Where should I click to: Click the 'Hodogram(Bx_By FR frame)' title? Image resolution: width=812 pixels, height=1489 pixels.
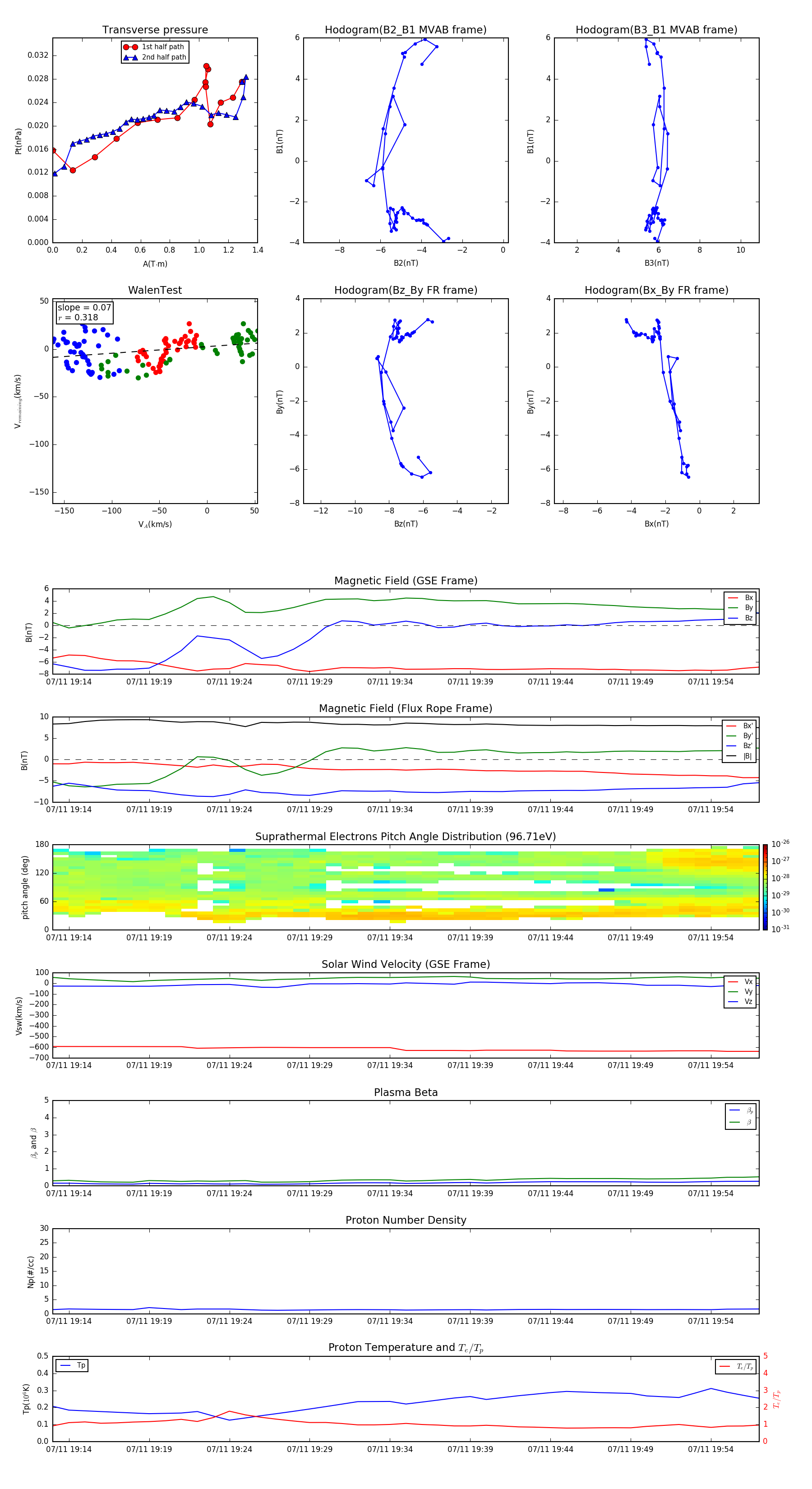[656, 290]
